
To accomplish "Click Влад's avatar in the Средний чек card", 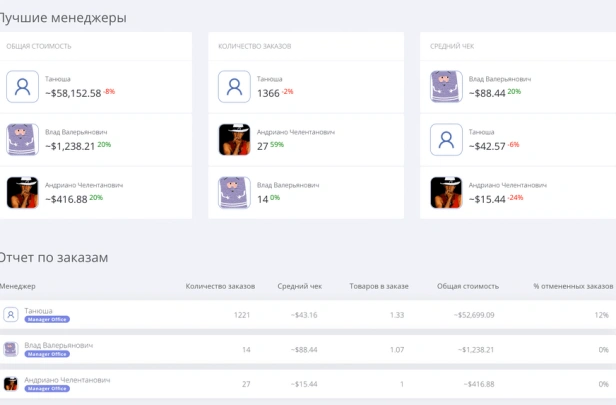I will coord(446,86).
